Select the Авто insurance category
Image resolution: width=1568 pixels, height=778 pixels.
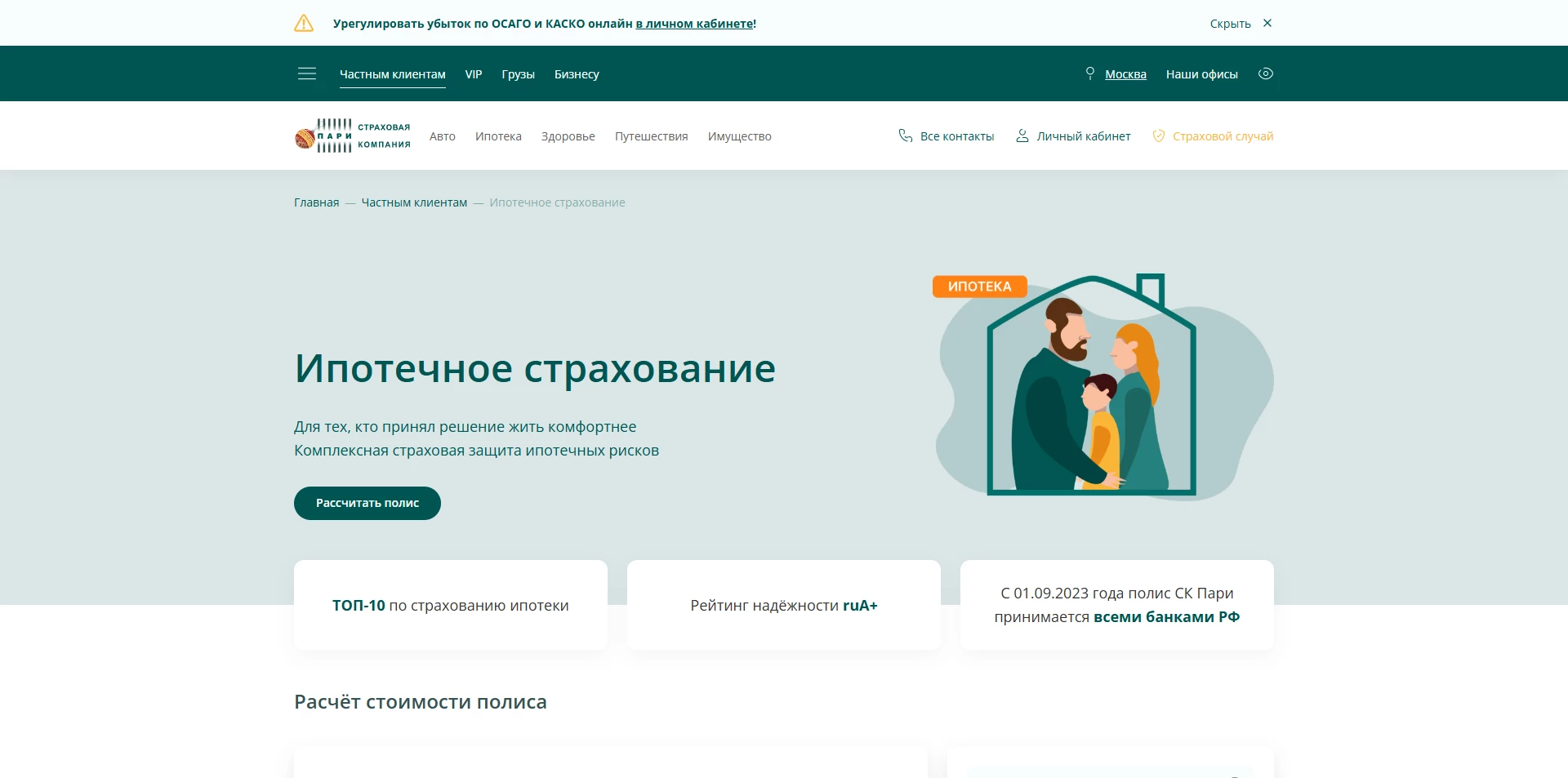click(x=443, y=136)
